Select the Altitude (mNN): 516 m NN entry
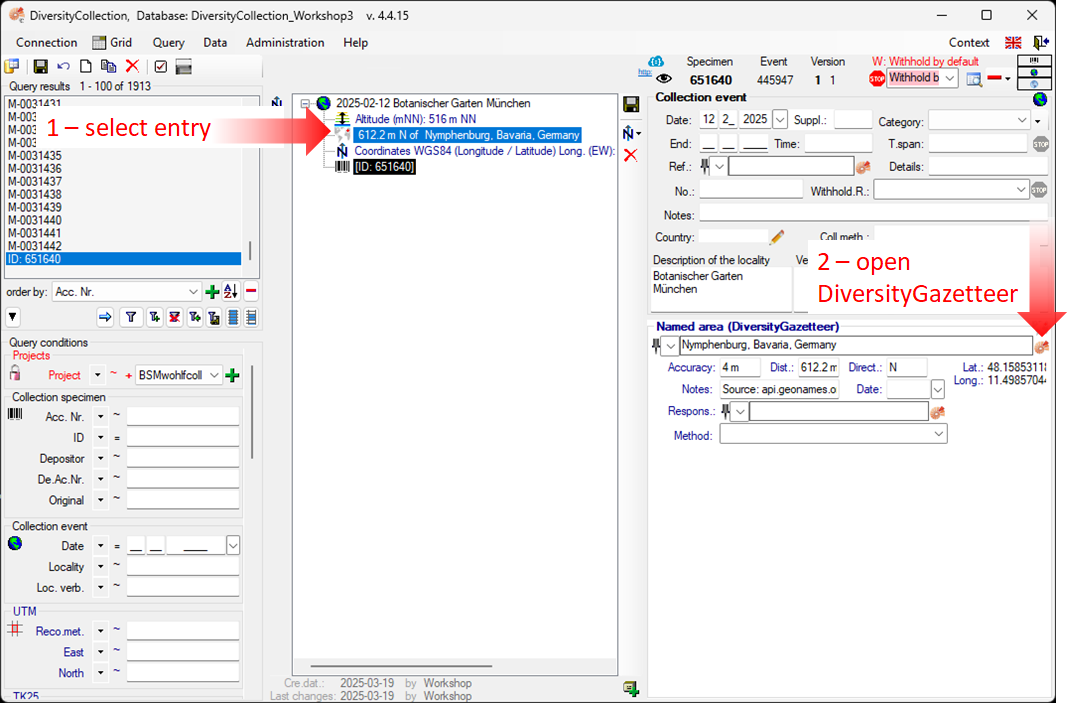The image size is (1067, 703). coord(415,119)
